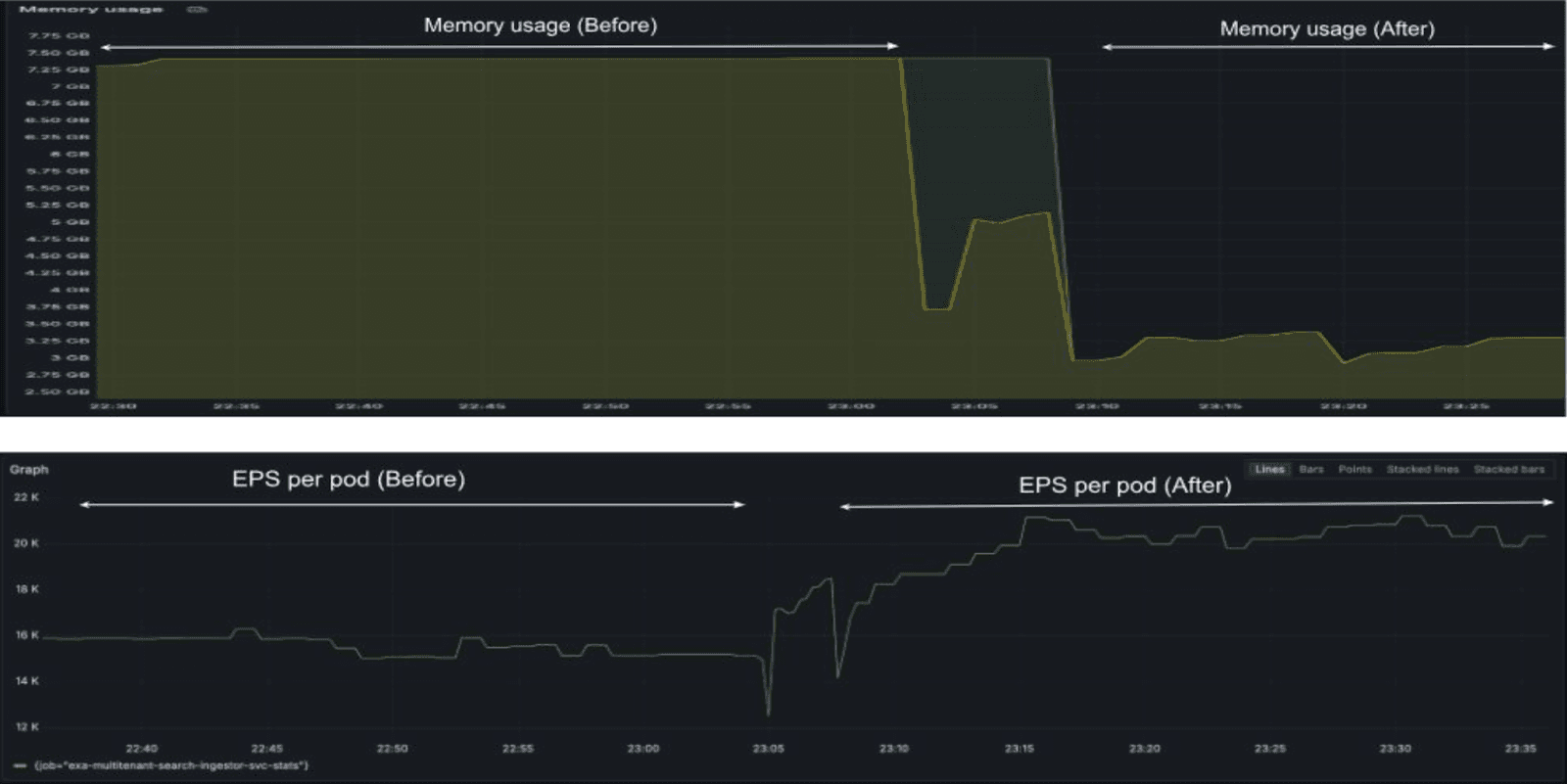Select the EPS per pod (After) label

1124,485
